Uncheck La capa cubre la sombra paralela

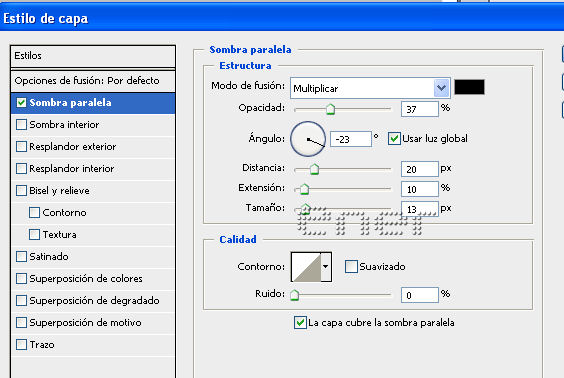click(x=300, y=322)
